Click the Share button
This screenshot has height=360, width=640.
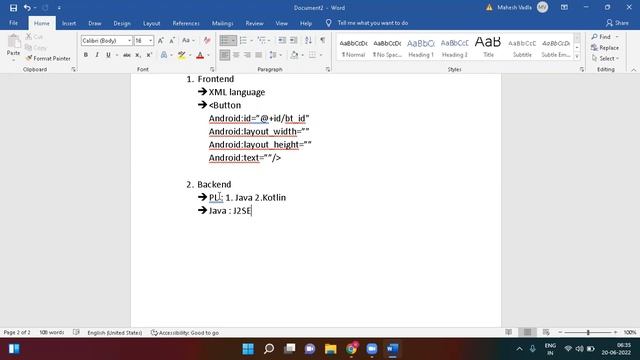pos(617,23)
